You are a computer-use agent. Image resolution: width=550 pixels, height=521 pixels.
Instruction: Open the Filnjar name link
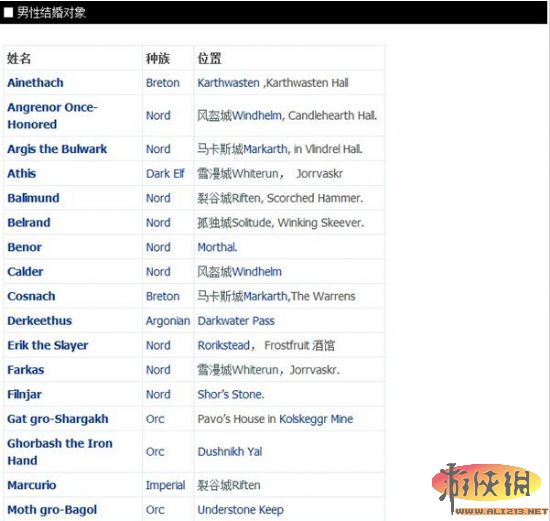[25, 395]
